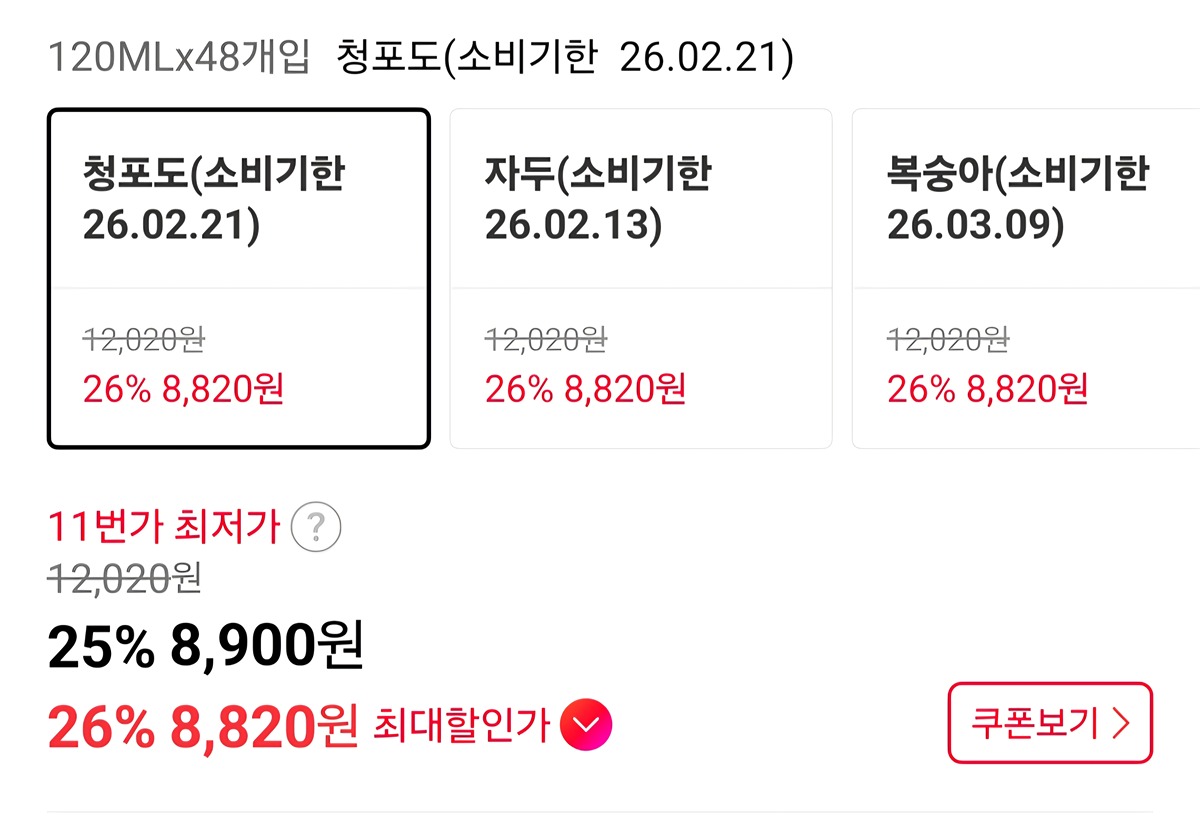Image resolution: width=1200 pixels, height=836 pixels.
Task: Open the 쿠폰보기 coupon button
Action: tap(1050, 722)
